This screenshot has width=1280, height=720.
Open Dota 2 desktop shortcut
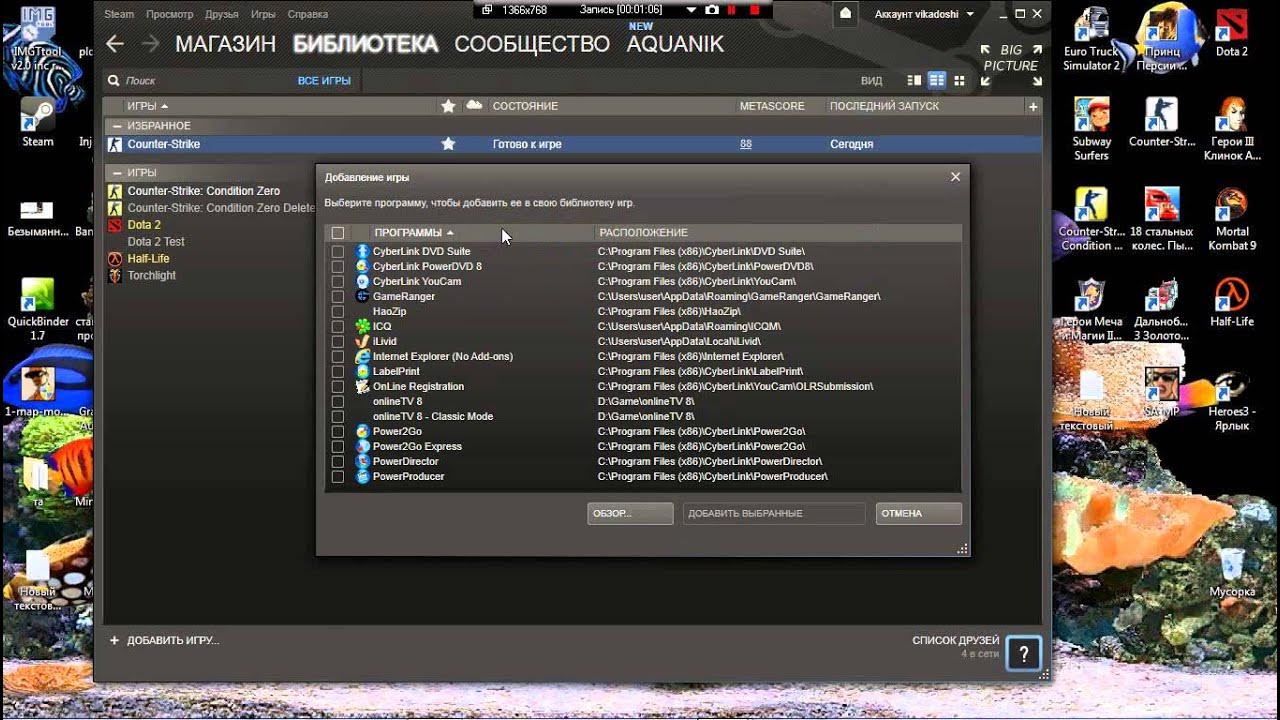tap(1232, 34)
